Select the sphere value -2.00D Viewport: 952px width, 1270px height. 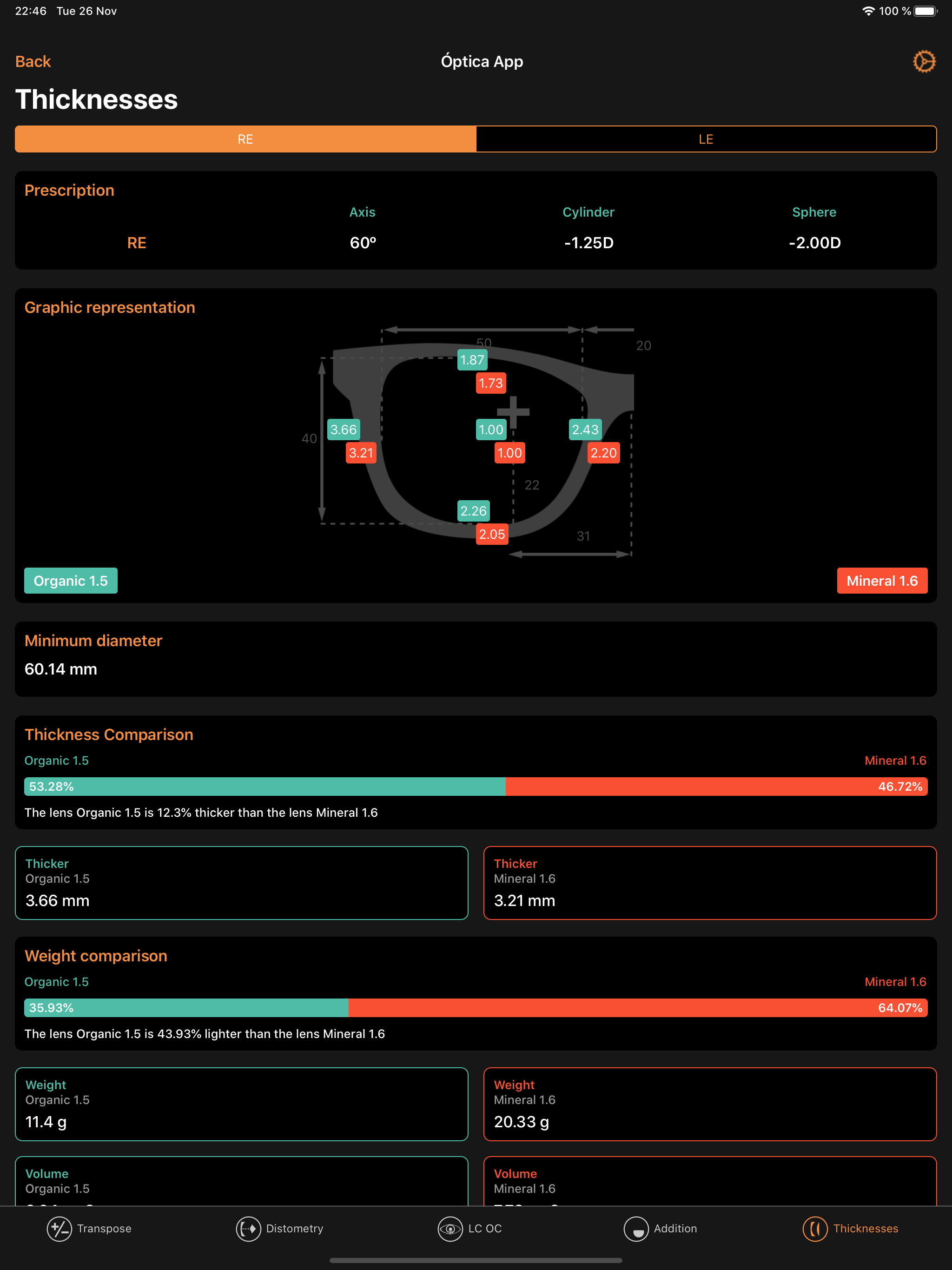point(814,243)
